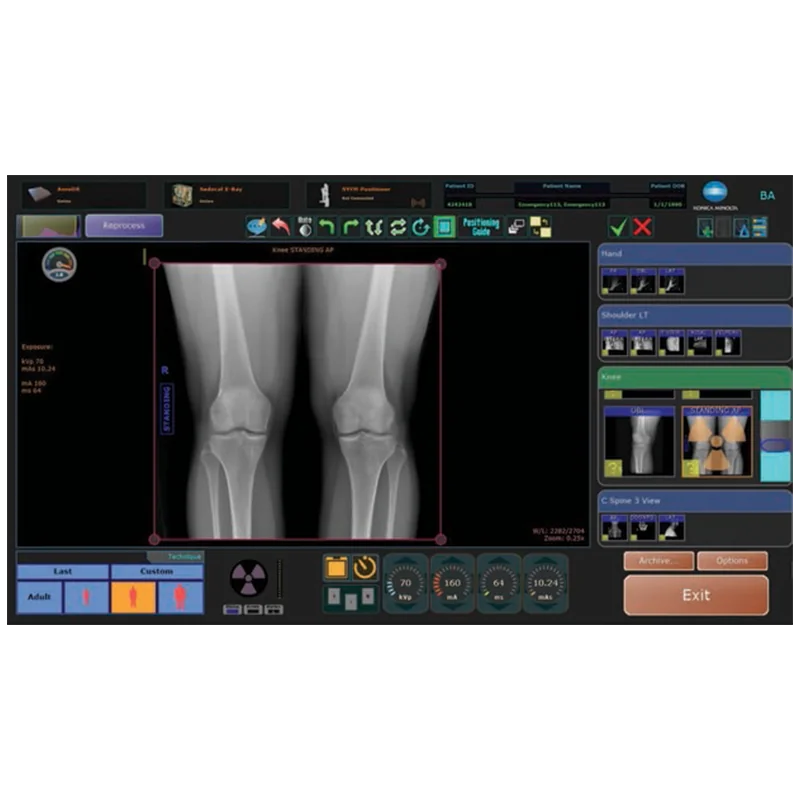The image size is (800, 800).
Task: Adjust the kVp dial set to 70
Action: coord(405,583)
